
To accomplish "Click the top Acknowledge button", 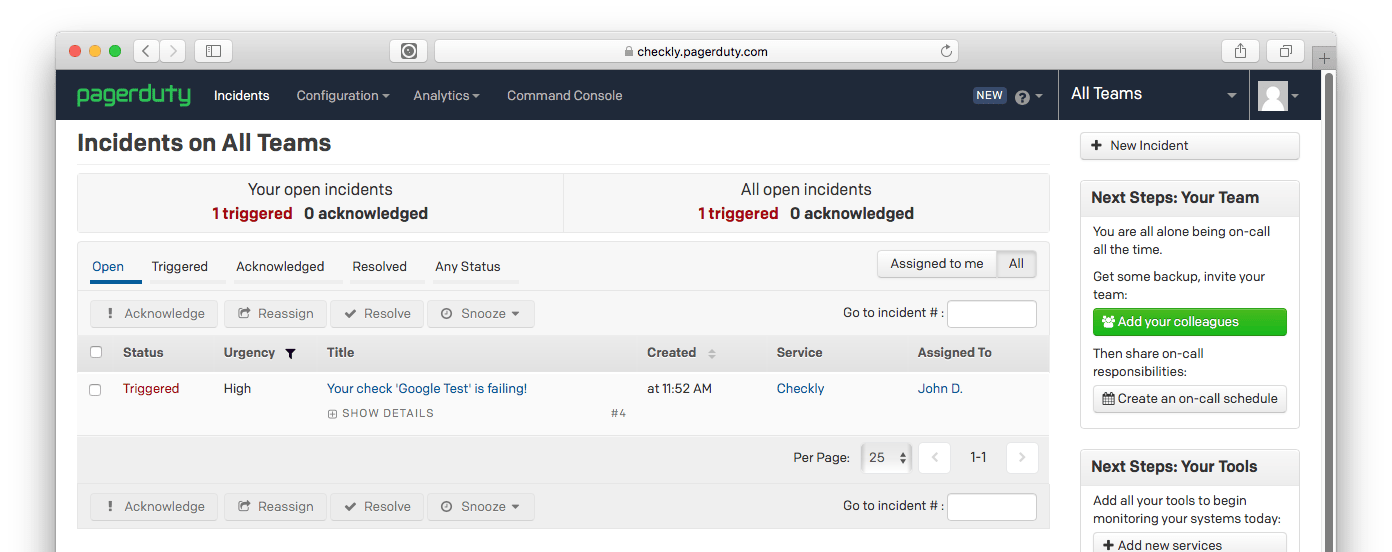I will pyautogui.click(x=155, y=314).
